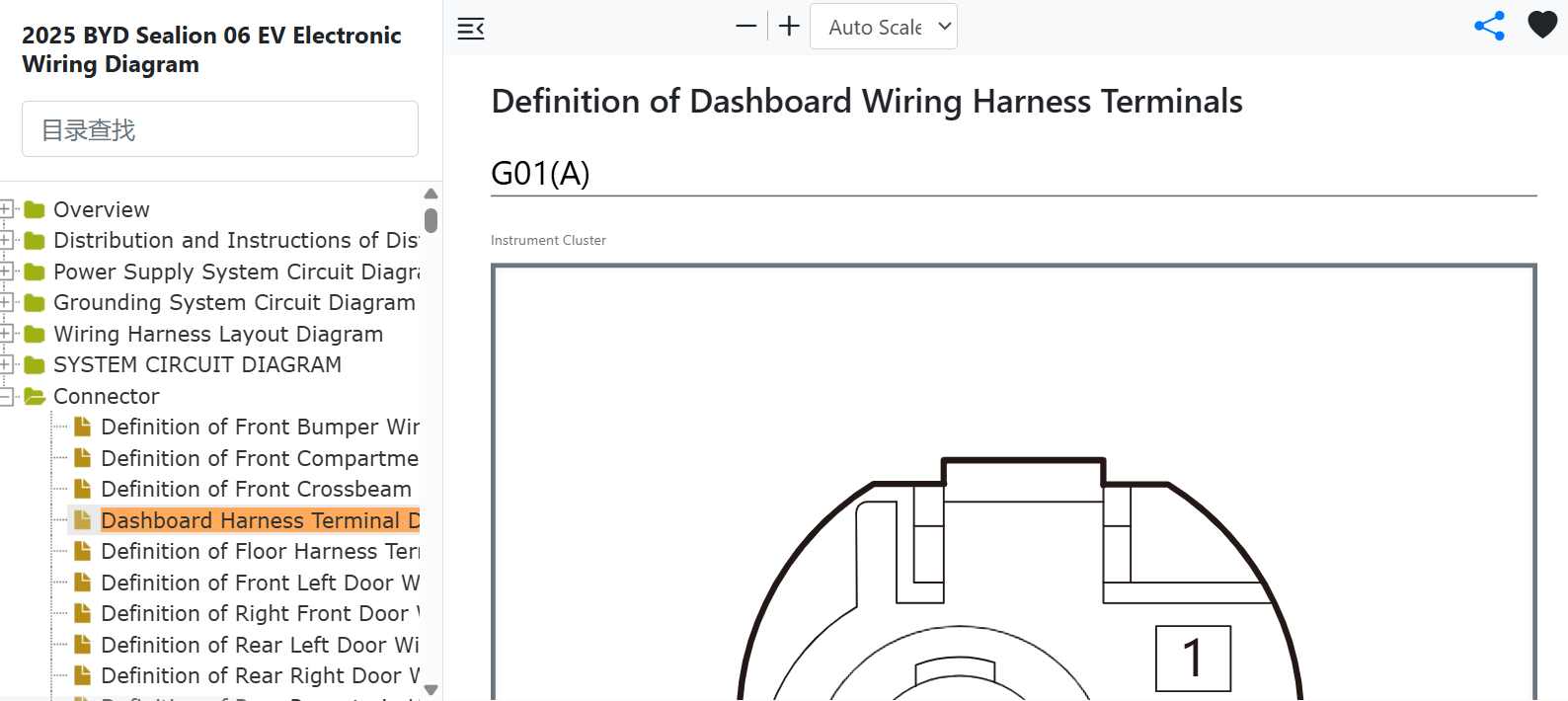Click the Dashboard Harness Terminal document icon
1568x701 pixels.
[x=83, y=520]
